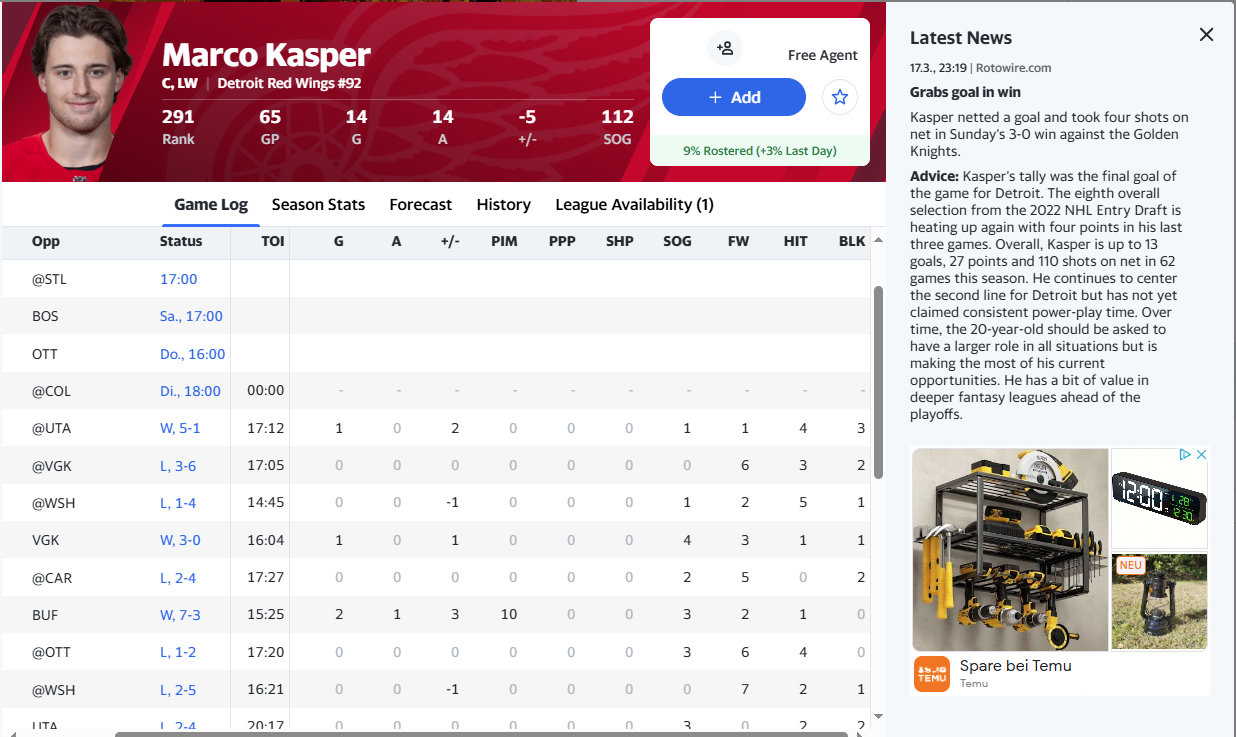This screenshot has height=737, width=1236.
Task: Click the Temu logo icon
Action: click(x=932, y=674)
